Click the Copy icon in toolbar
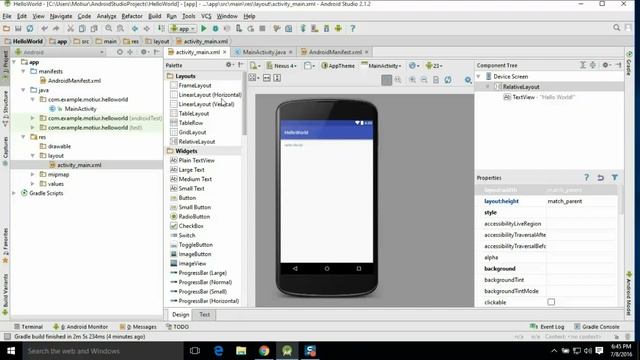Viewport: 640px width, 360px height. pyautogui.click(x=82, y=29)
